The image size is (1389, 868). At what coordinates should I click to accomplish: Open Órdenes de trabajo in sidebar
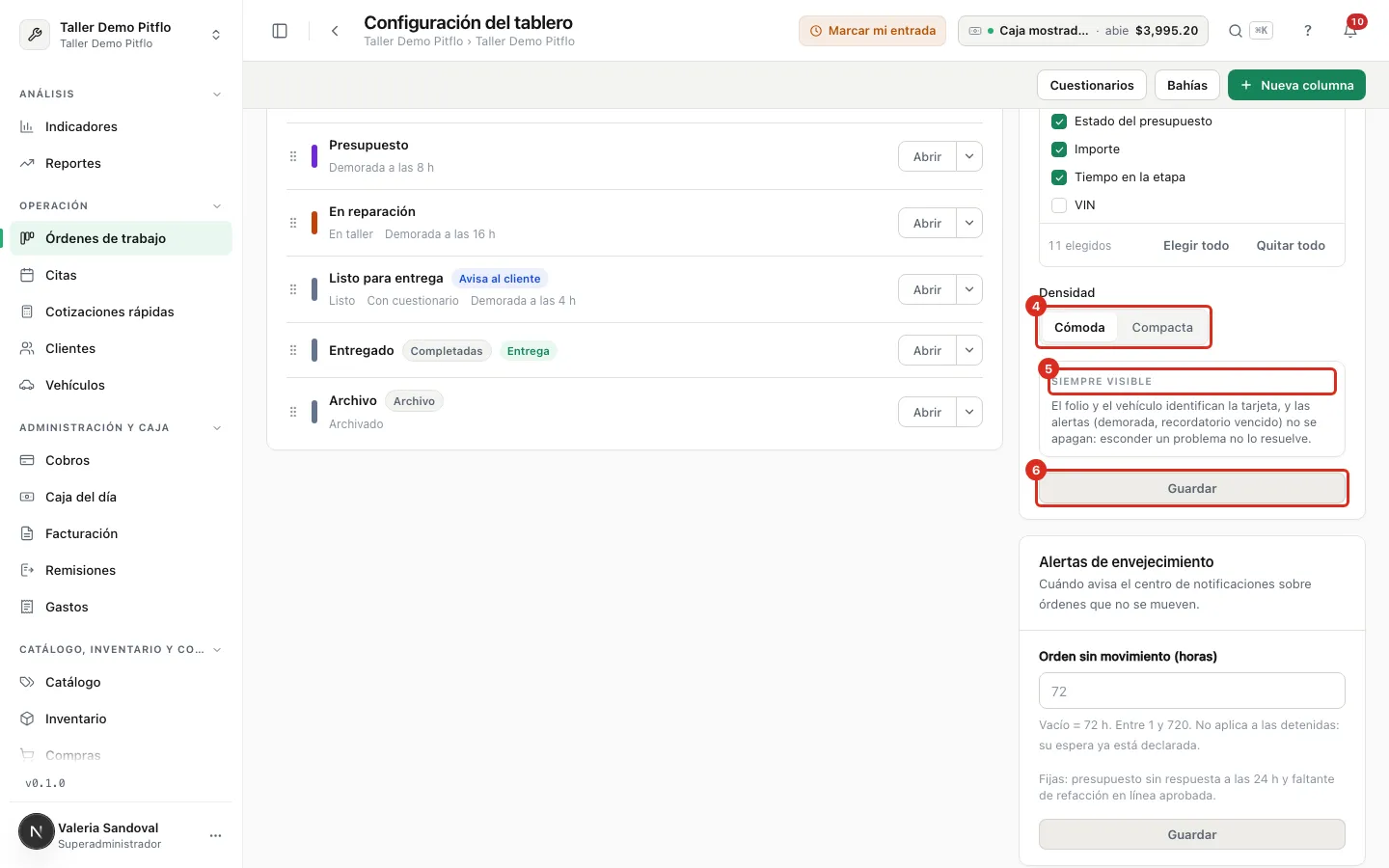tap(122, 238)
